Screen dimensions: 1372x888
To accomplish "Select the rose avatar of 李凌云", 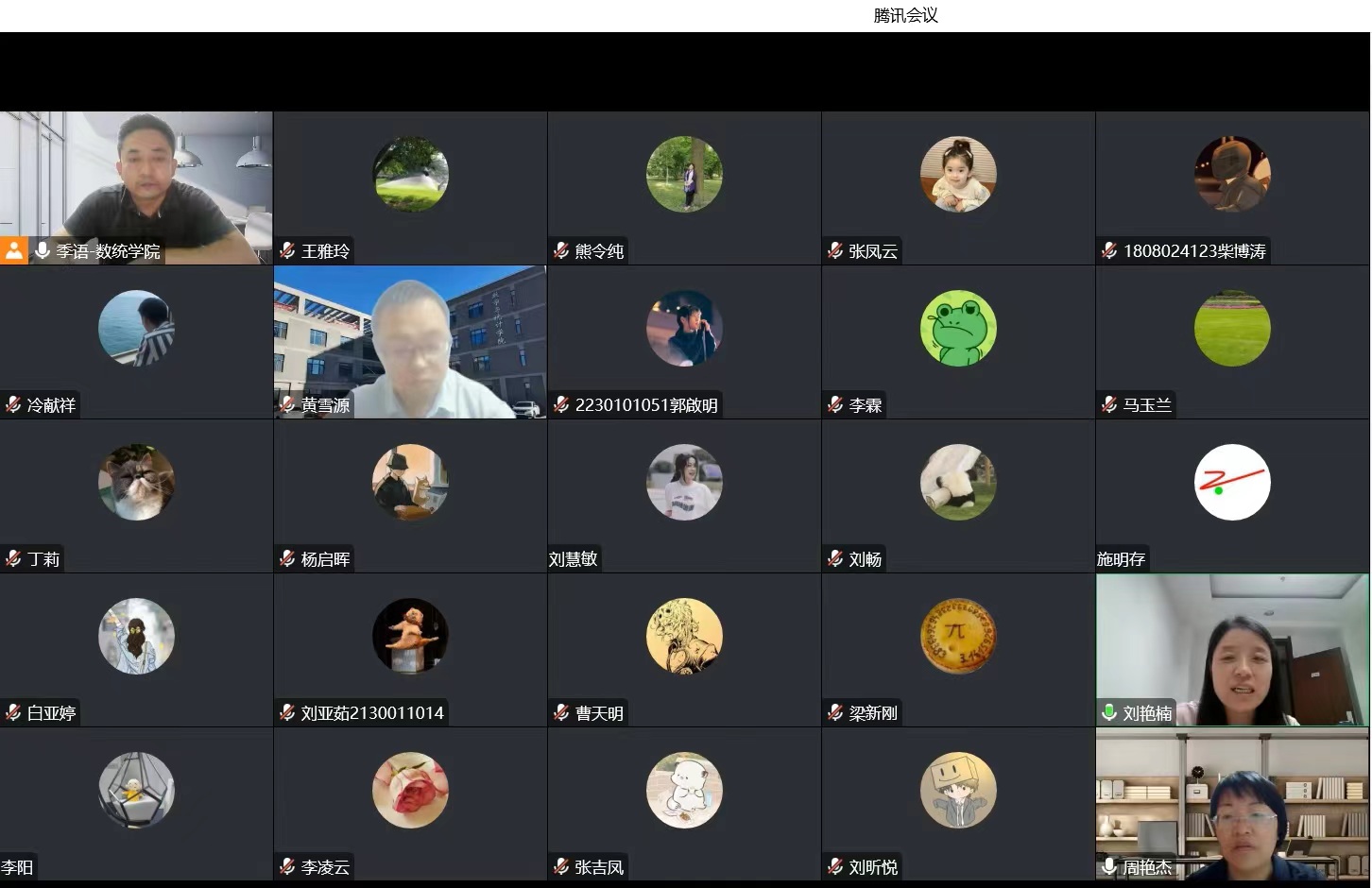I will pos(410,791).
